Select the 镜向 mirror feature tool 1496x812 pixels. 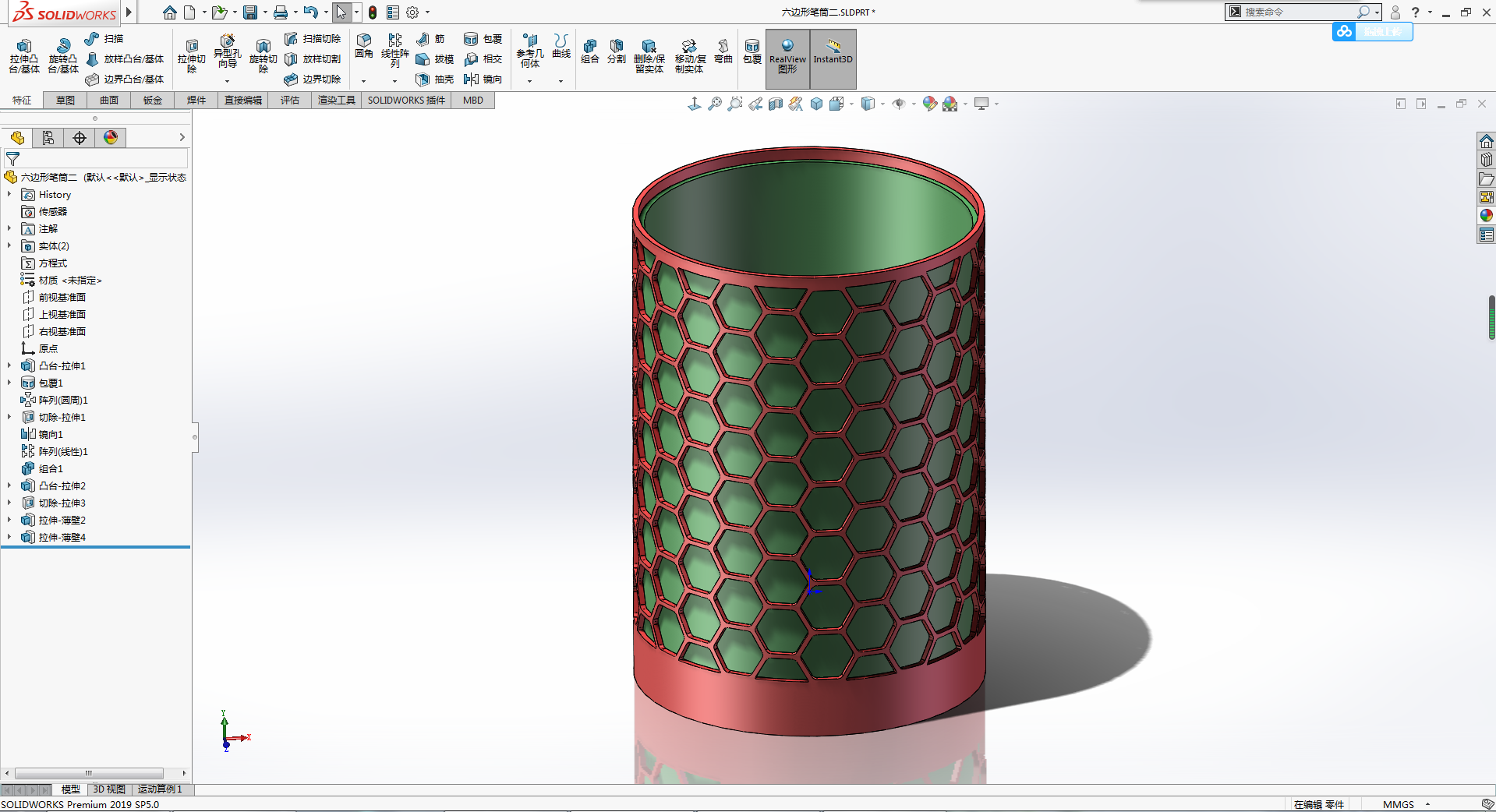[483, 79]
